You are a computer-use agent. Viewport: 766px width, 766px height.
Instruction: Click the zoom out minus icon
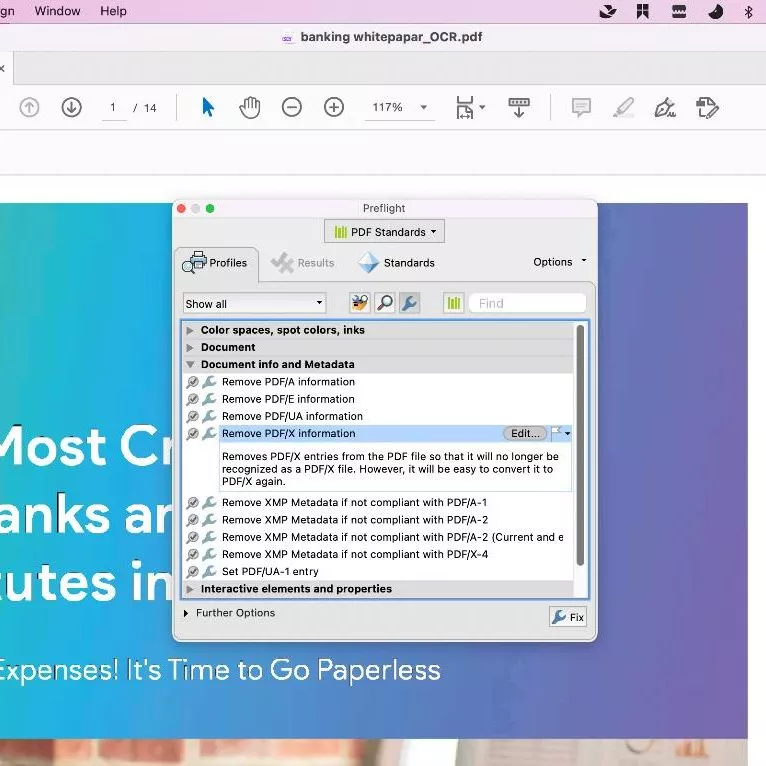point(291,107)
